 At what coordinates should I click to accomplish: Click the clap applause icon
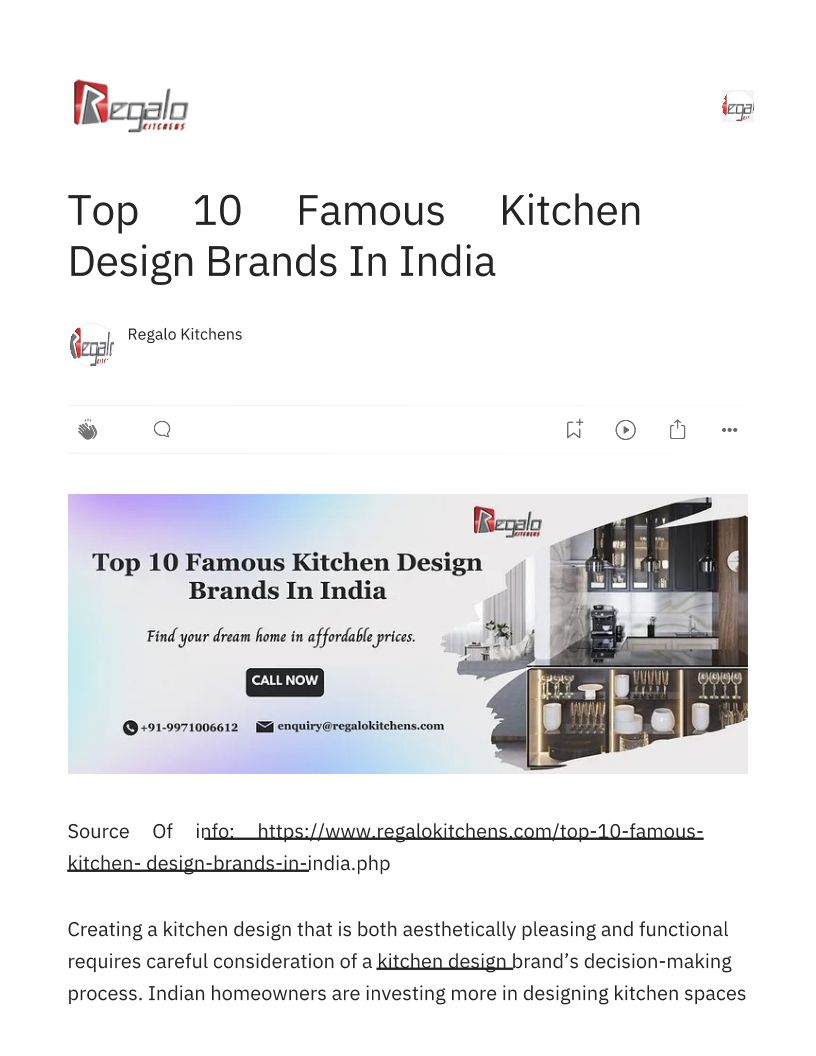click(88, 429)
